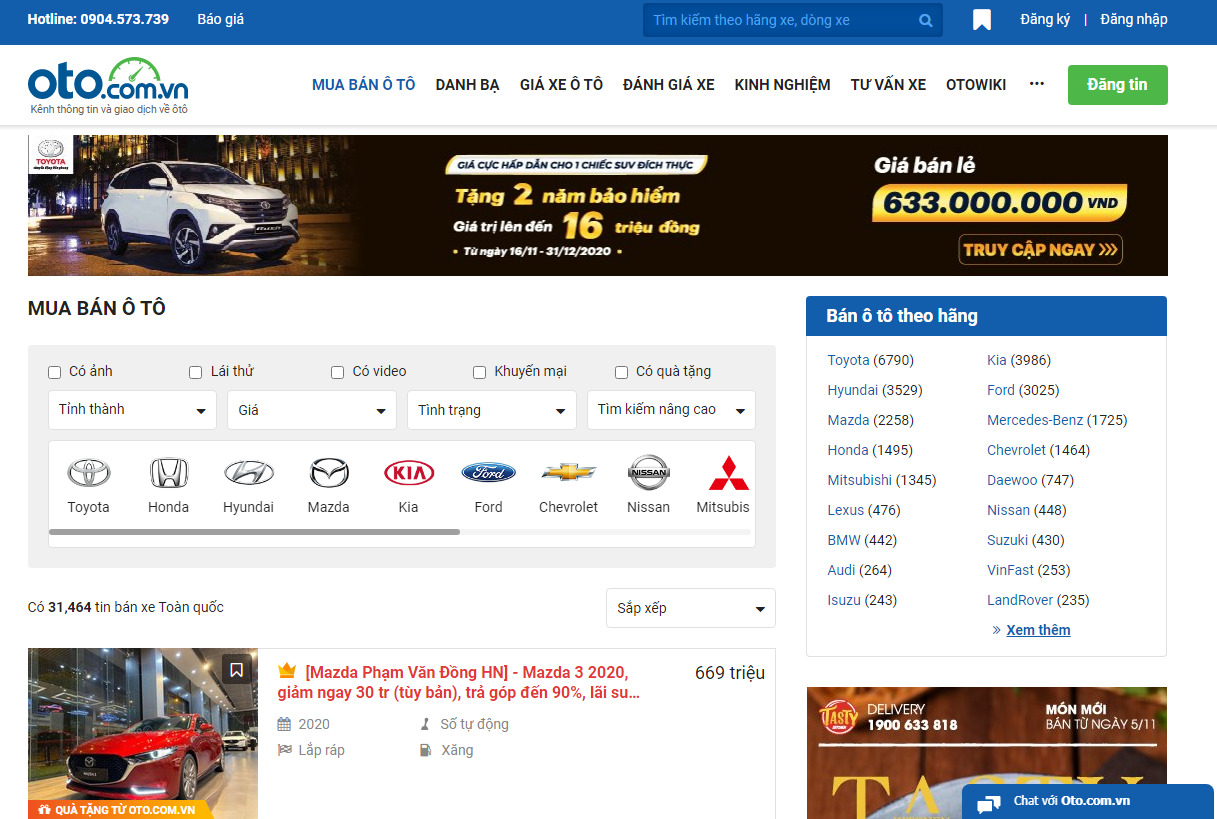Open the Báo giá link

[220, 19]
